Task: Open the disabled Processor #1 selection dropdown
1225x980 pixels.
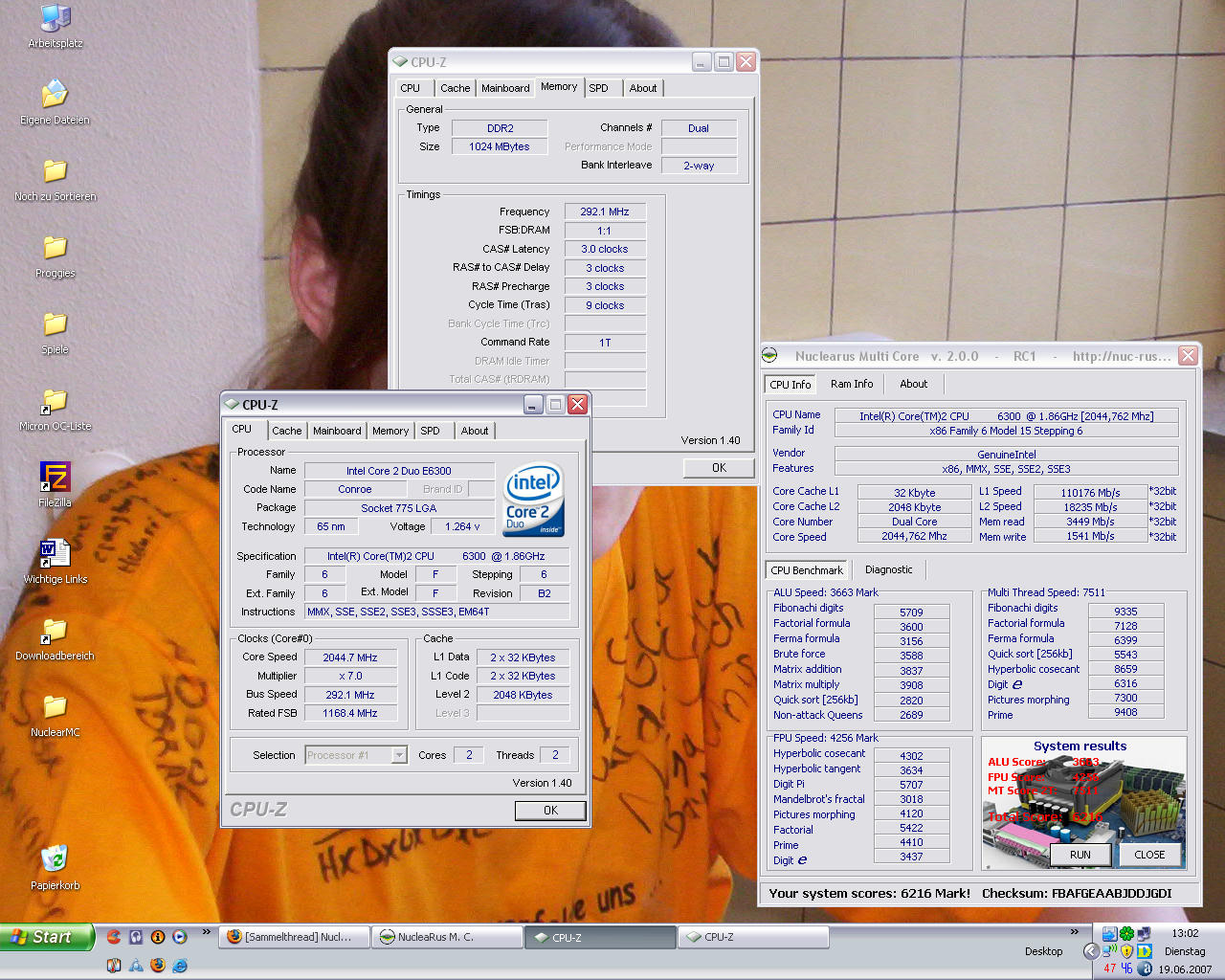Action: click(356, 755)
